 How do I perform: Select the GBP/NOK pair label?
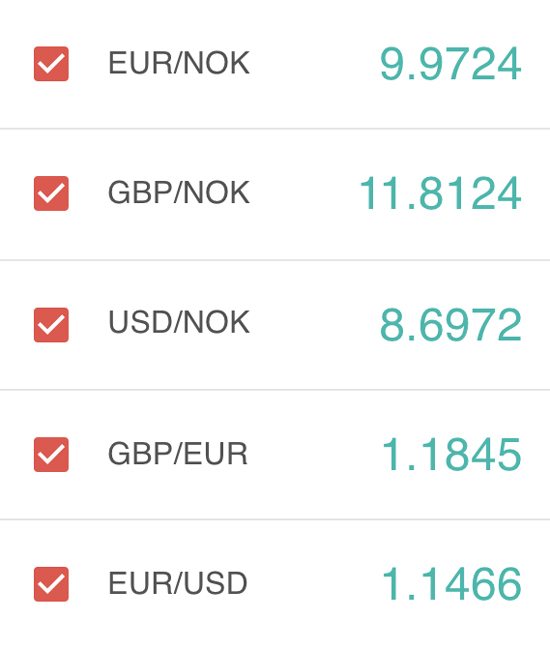click(x=179, y=193)
